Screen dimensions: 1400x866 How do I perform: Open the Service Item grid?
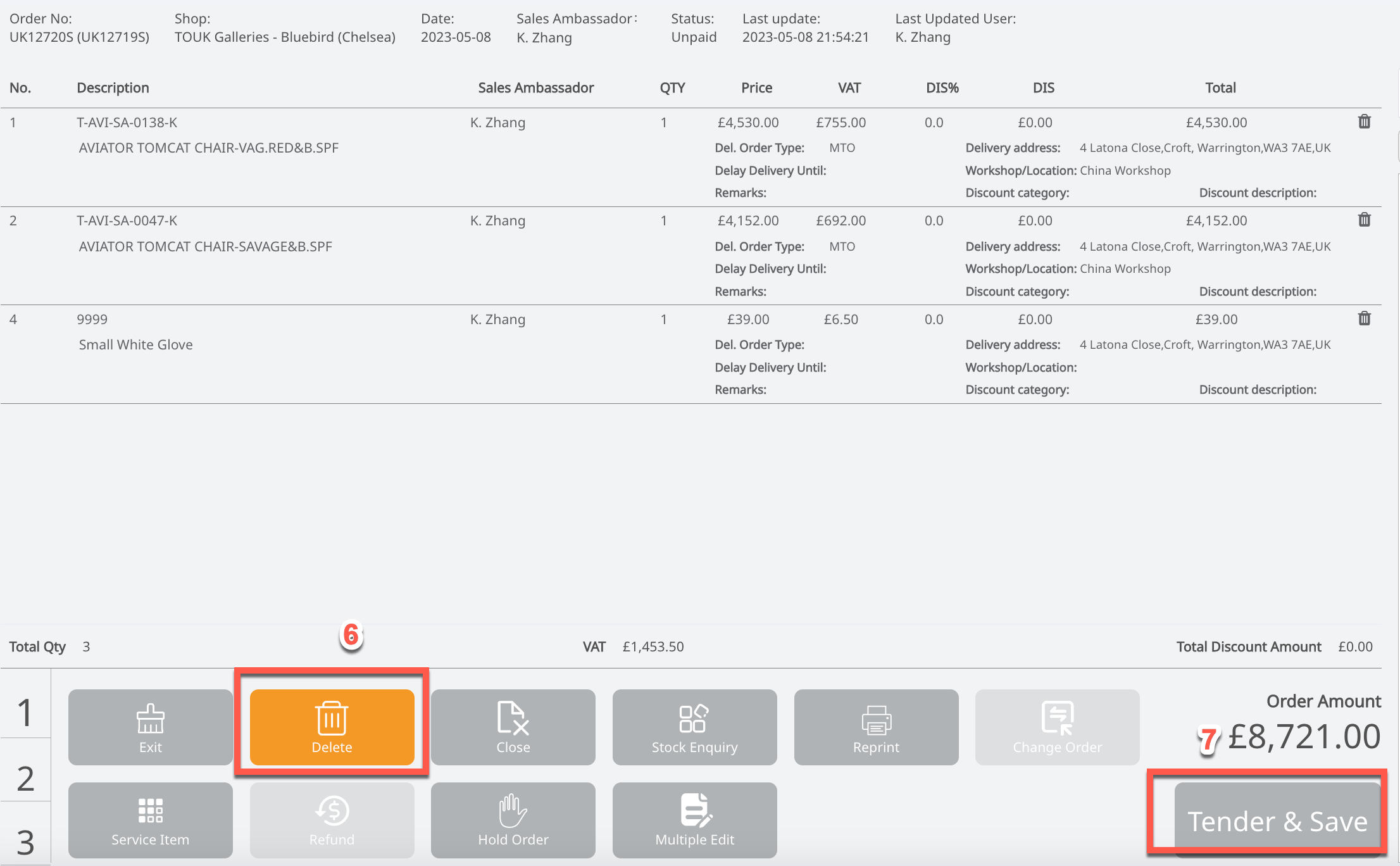pos(150,820)
